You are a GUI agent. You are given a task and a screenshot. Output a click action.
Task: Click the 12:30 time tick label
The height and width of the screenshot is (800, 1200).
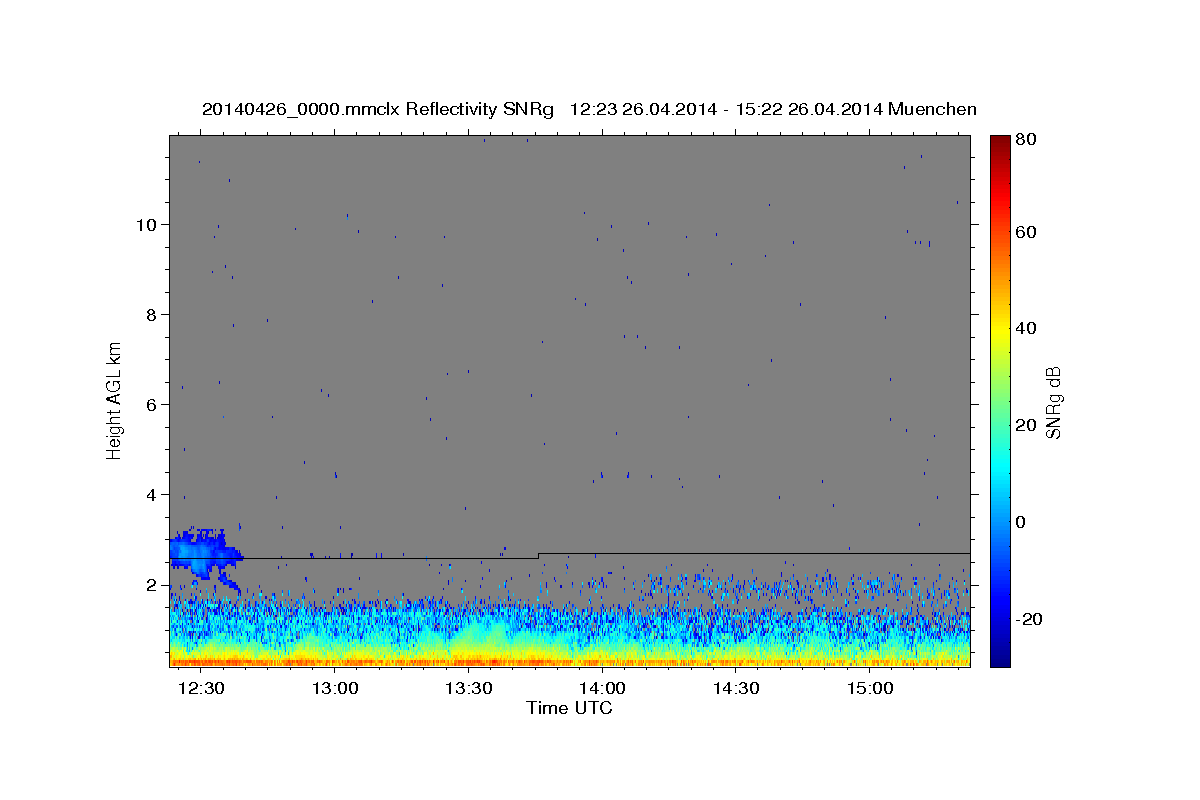pyautogui.click(x=202, y=689)
